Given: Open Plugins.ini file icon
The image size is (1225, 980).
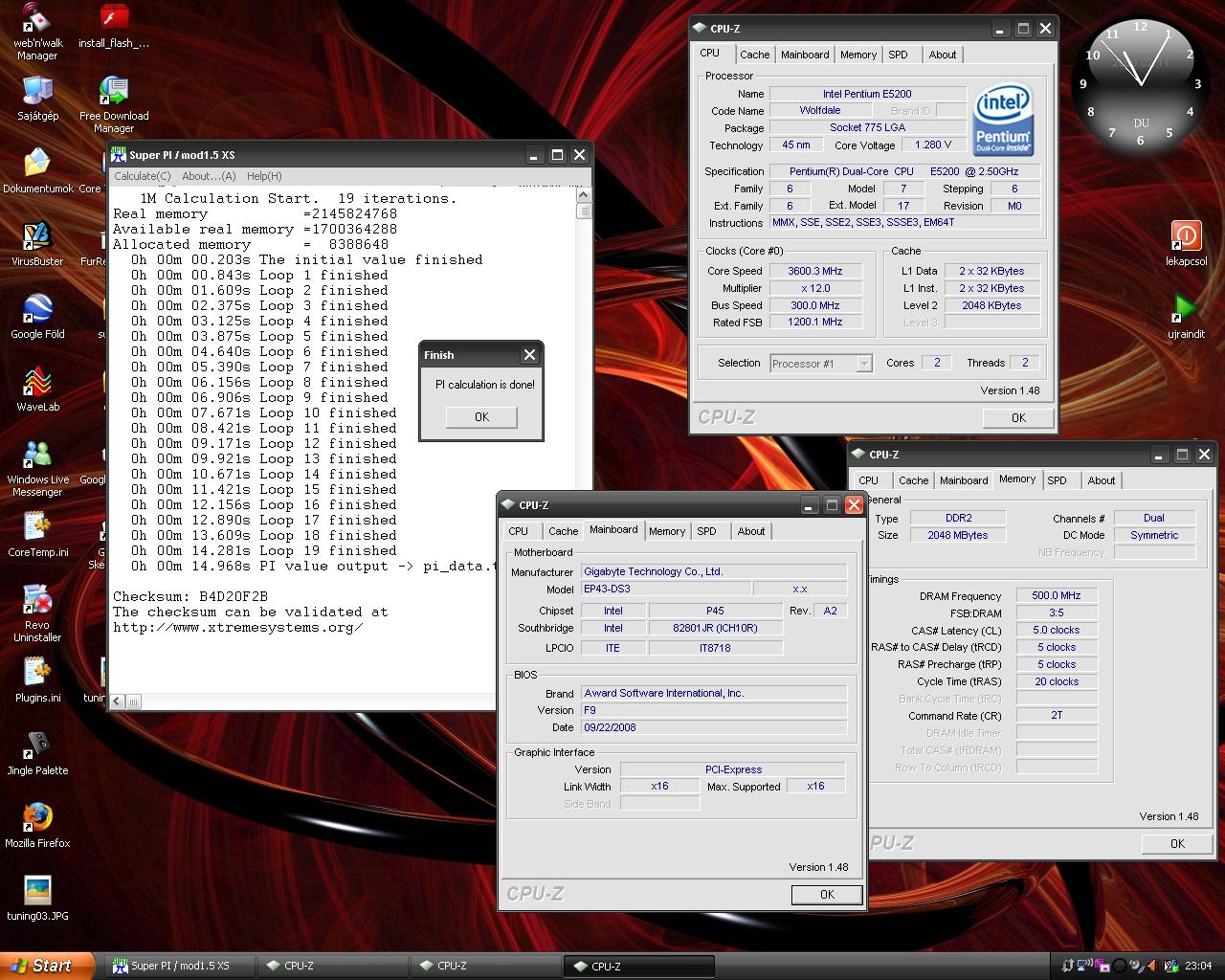Looking at the screenshot, I should (x=37, y=680).
